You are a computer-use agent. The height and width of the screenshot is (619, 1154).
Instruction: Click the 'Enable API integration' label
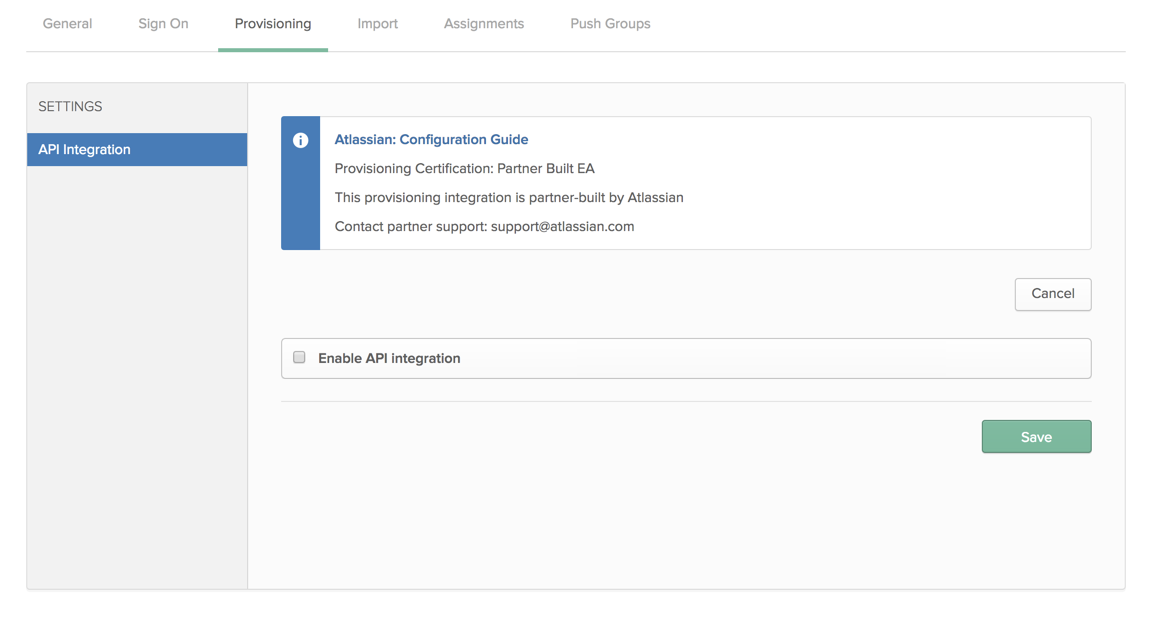pos(389,358)
